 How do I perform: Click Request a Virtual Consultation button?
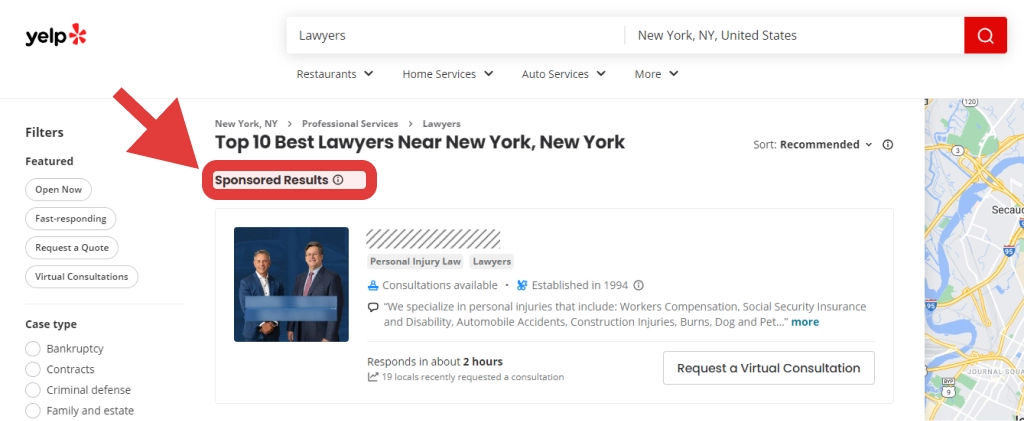[769, 368]
